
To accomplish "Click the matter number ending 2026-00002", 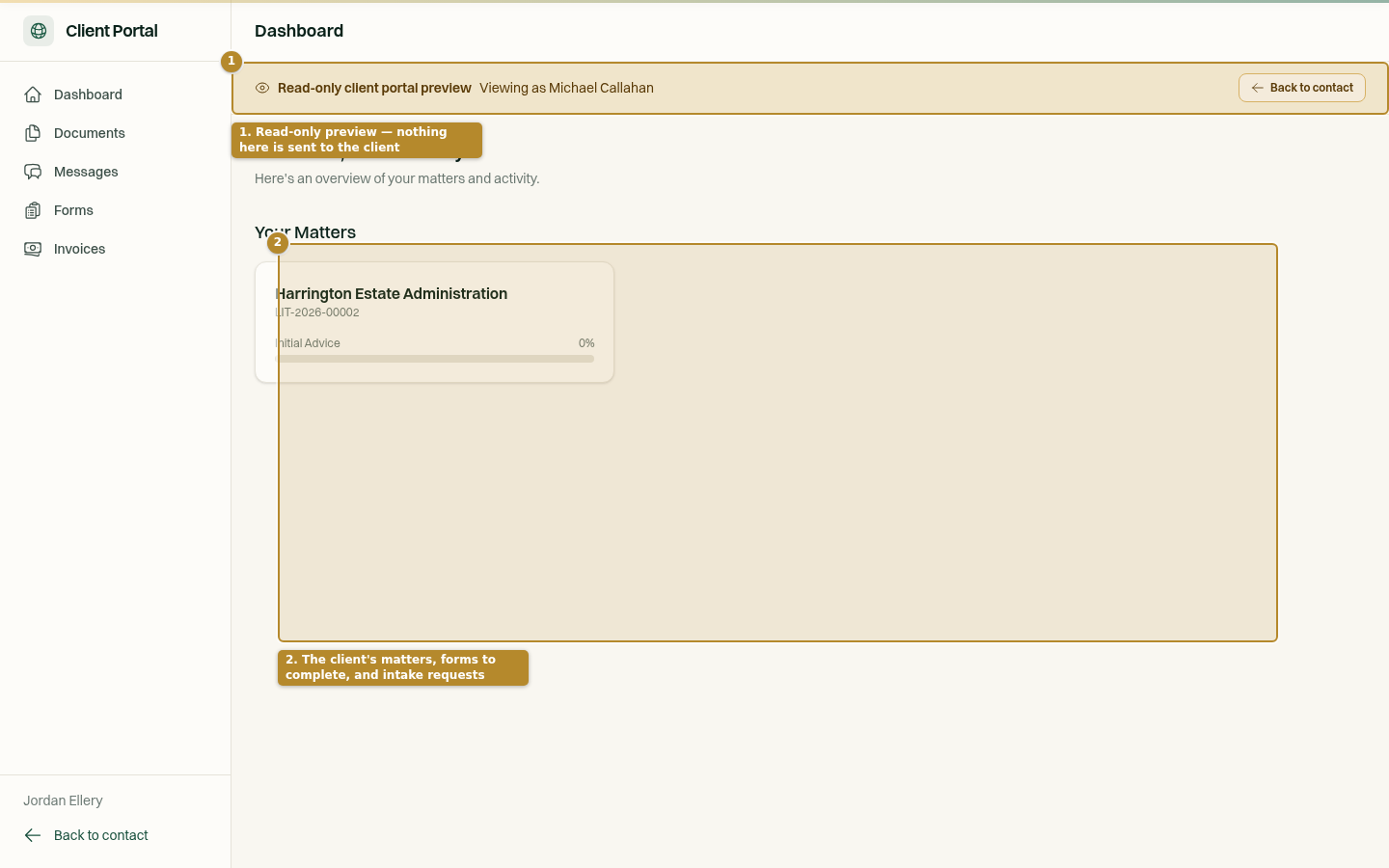I will [x=317, y=312].
